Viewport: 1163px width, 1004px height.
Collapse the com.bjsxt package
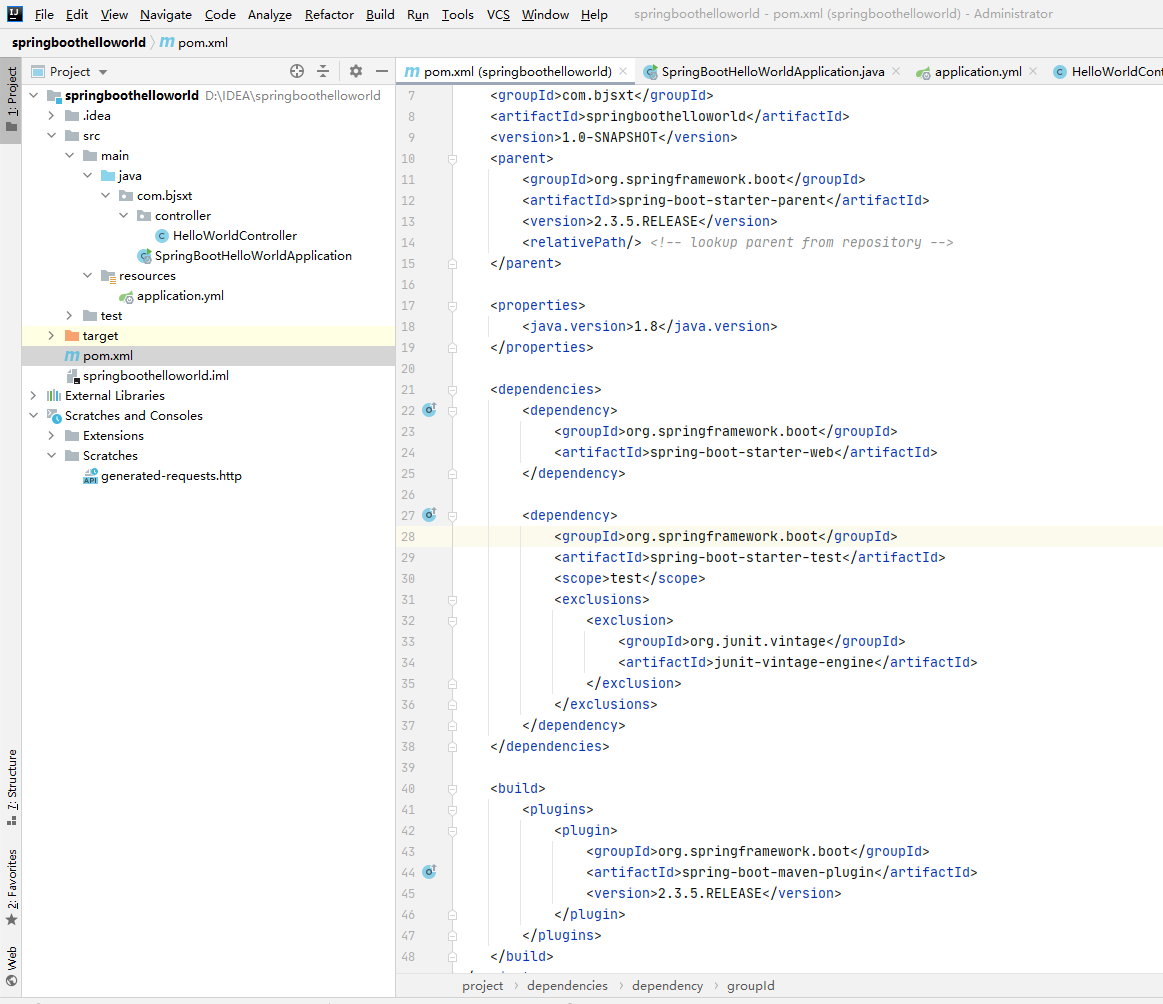click(105, 196)
